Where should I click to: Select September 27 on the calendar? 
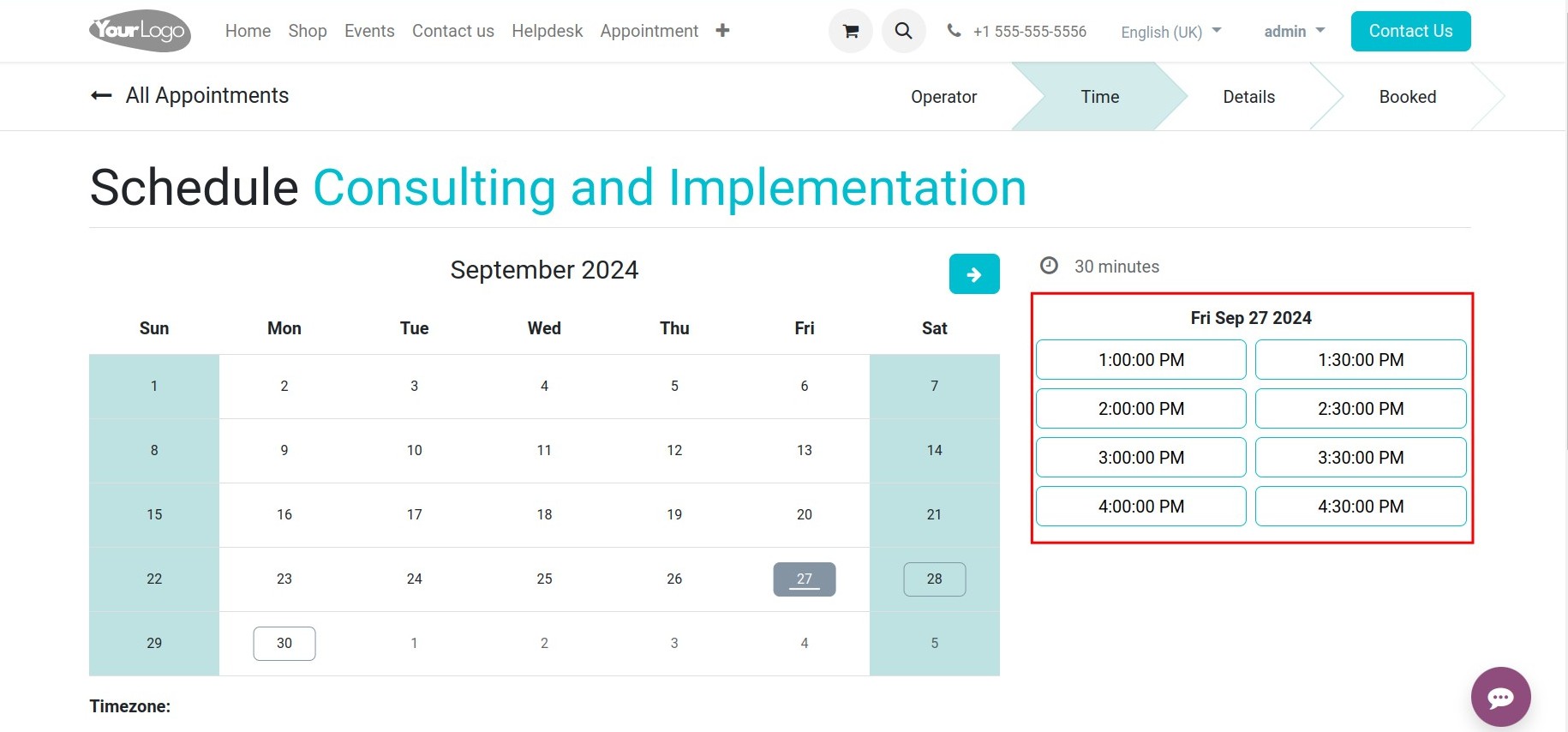(805, 579)
